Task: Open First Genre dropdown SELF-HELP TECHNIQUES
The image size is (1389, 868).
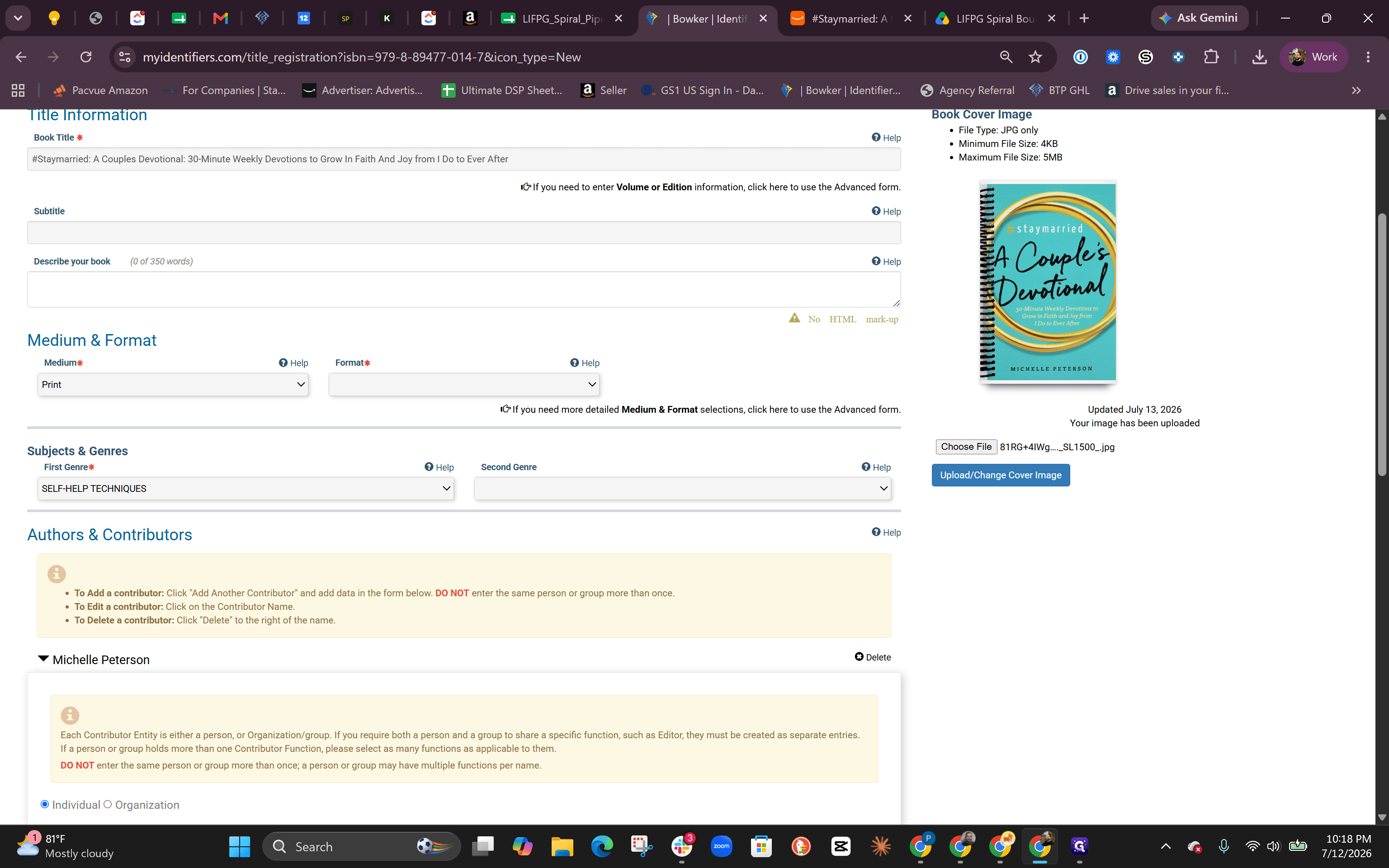Action: pos(246,489)
